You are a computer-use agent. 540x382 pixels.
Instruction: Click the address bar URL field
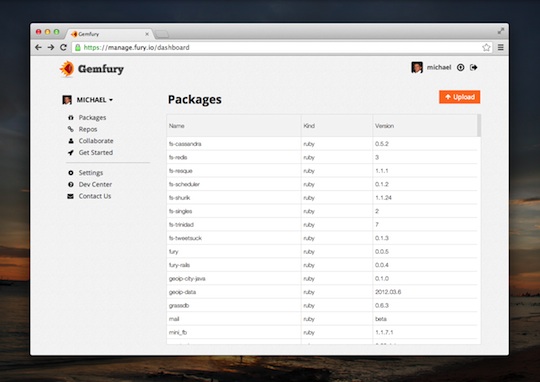[x=279, y=48]
